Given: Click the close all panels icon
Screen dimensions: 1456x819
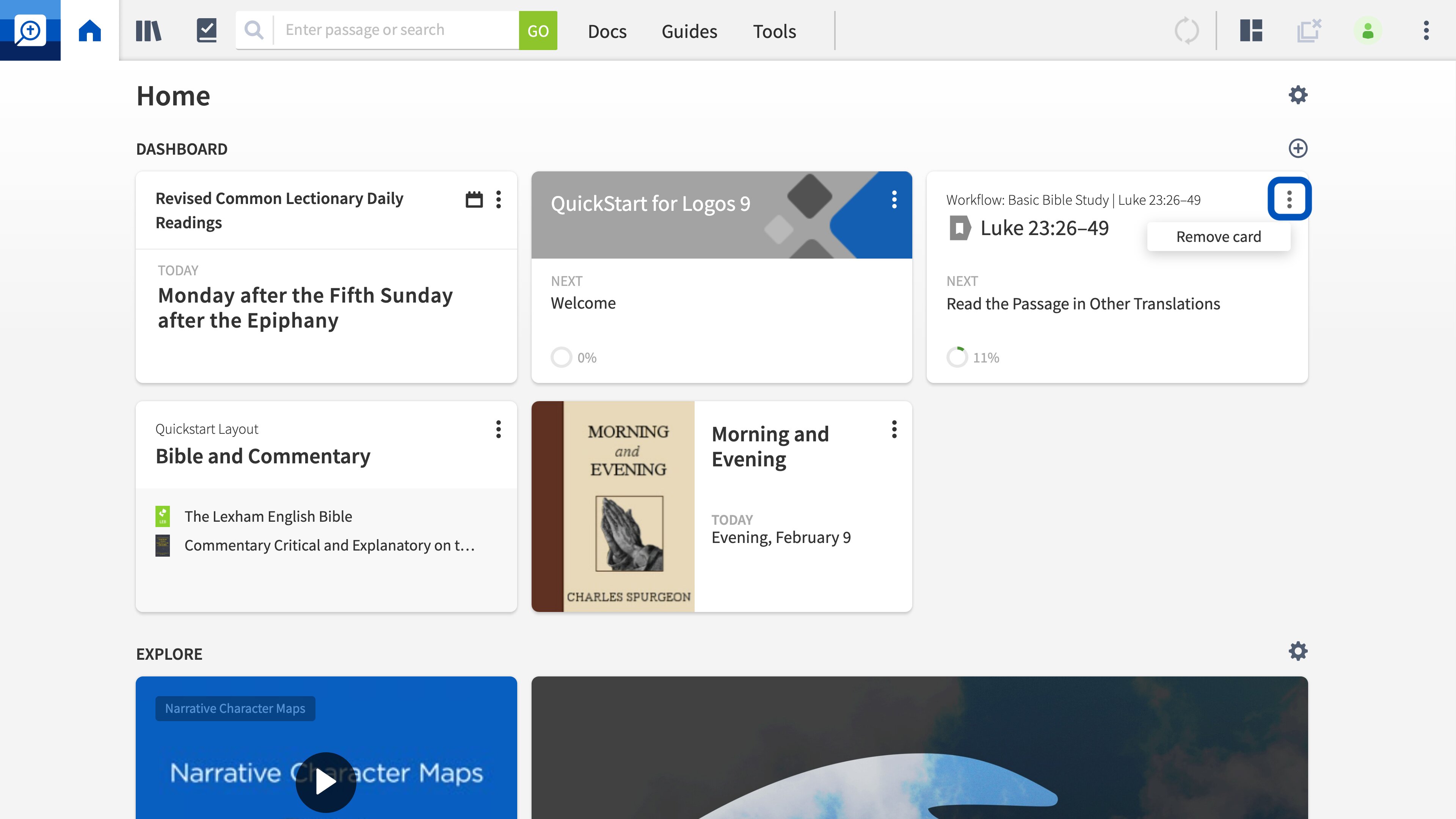Looking at the screenshot, I should tap(1309, 30).
